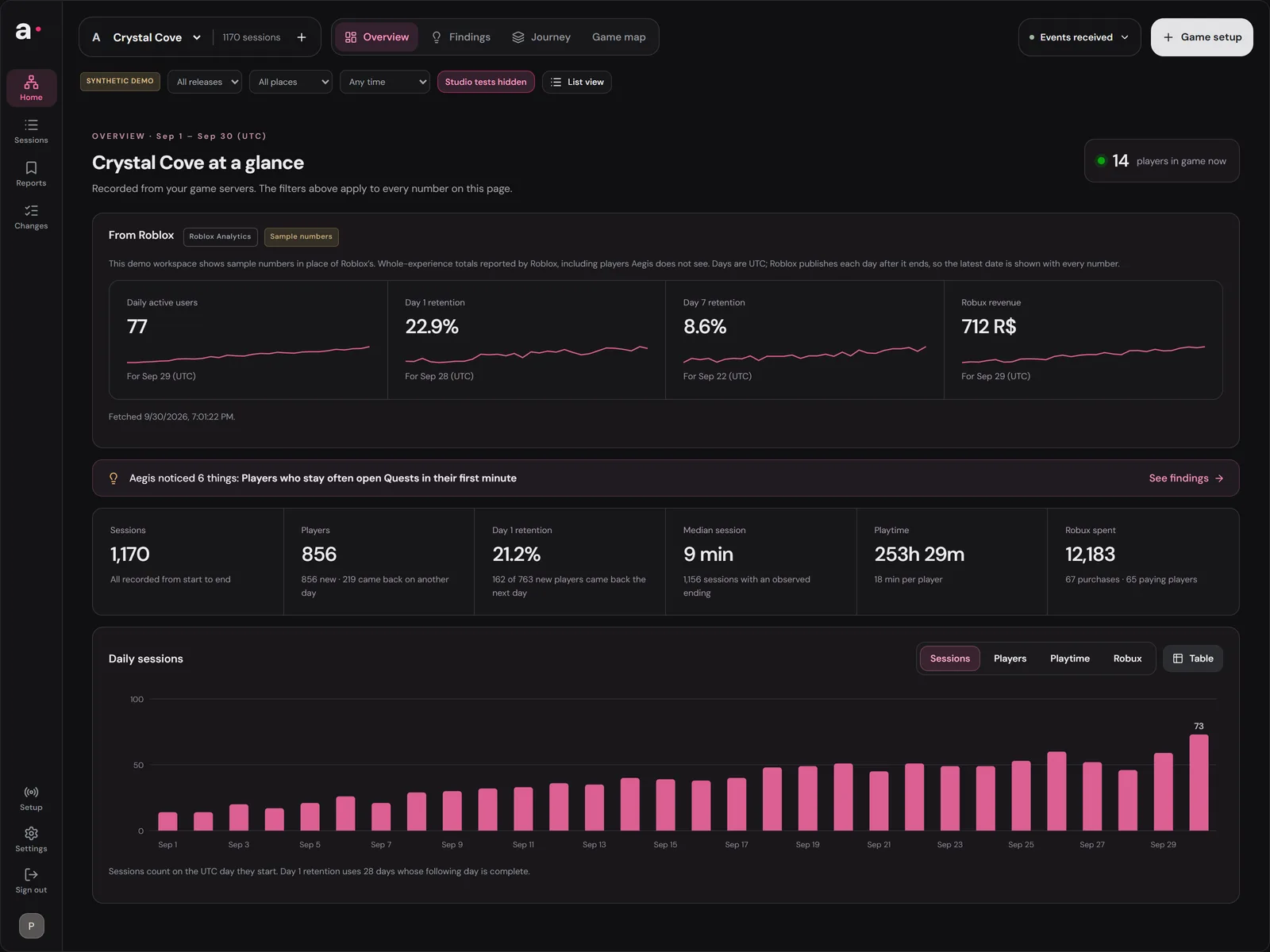Click the lightbulb icon in Aegis noticed banner
Image resolution: width=1270 pixels, height=952 pixels.
114,478
